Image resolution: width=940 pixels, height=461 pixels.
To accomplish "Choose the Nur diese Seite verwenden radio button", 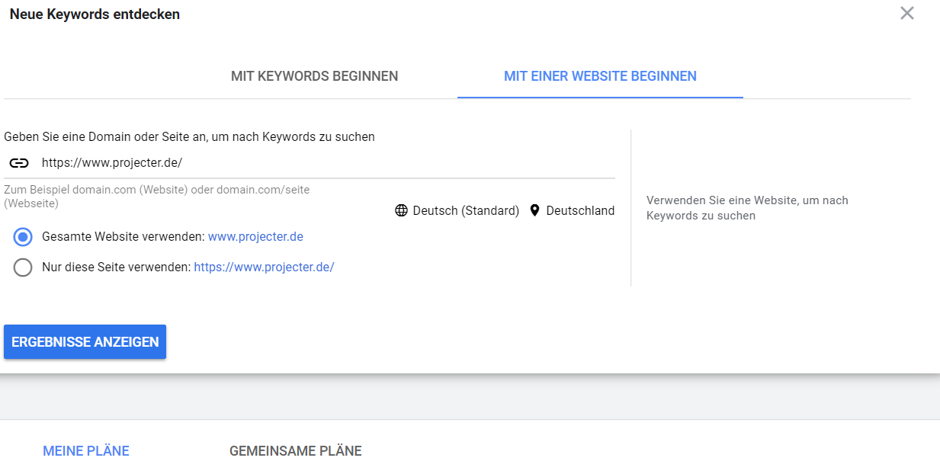I will coord(23,267).
